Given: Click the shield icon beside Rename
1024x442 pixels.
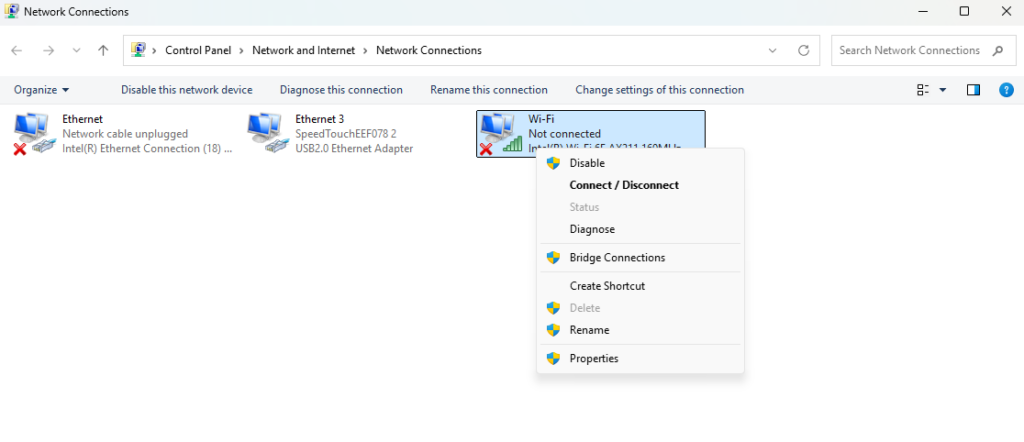Looking at the screenshot, I should pyautogui.click(x=553, y=330).
